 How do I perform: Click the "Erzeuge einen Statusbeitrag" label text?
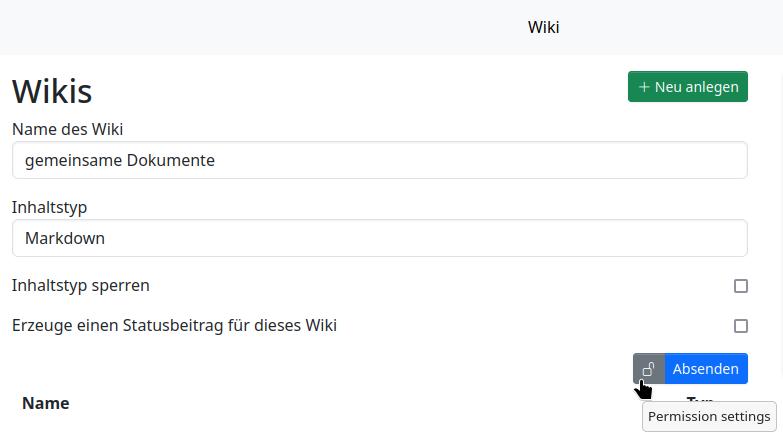[x=174, y=325]
